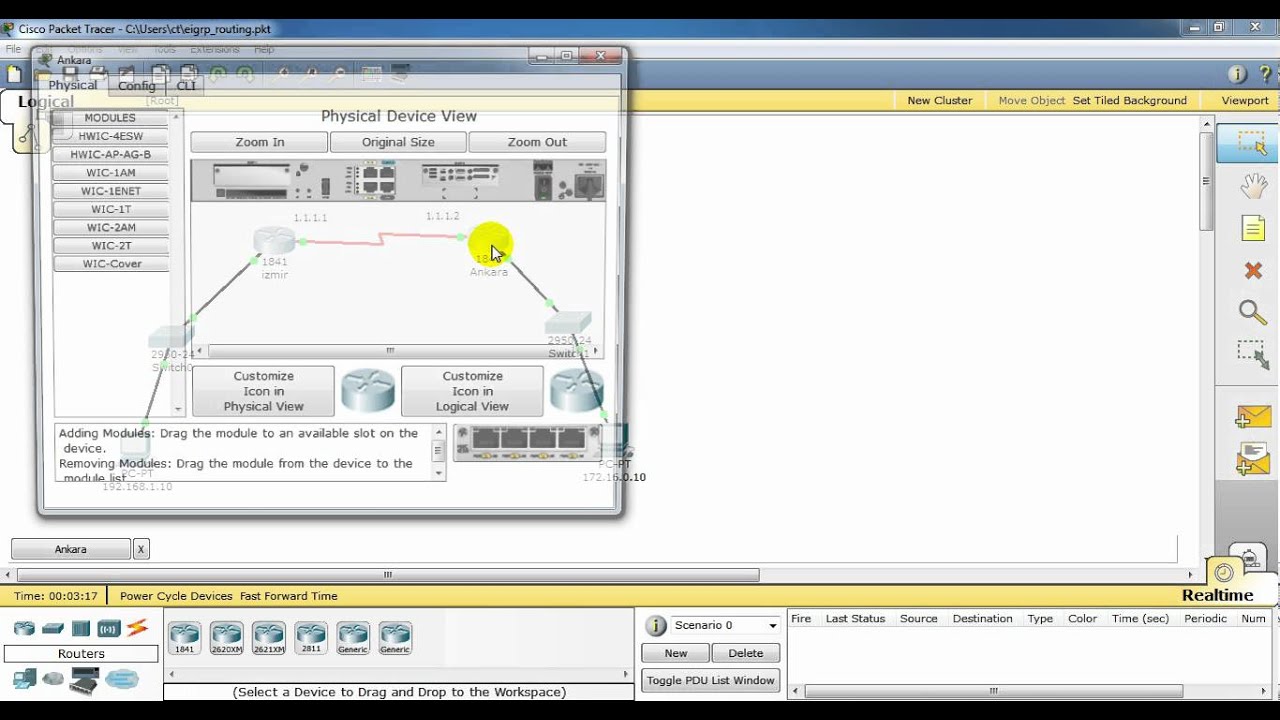Image resolution: width=1280 pixels, height=720 pixels.
Task: Click the New scenario button
Action: (x=676, y=653)
